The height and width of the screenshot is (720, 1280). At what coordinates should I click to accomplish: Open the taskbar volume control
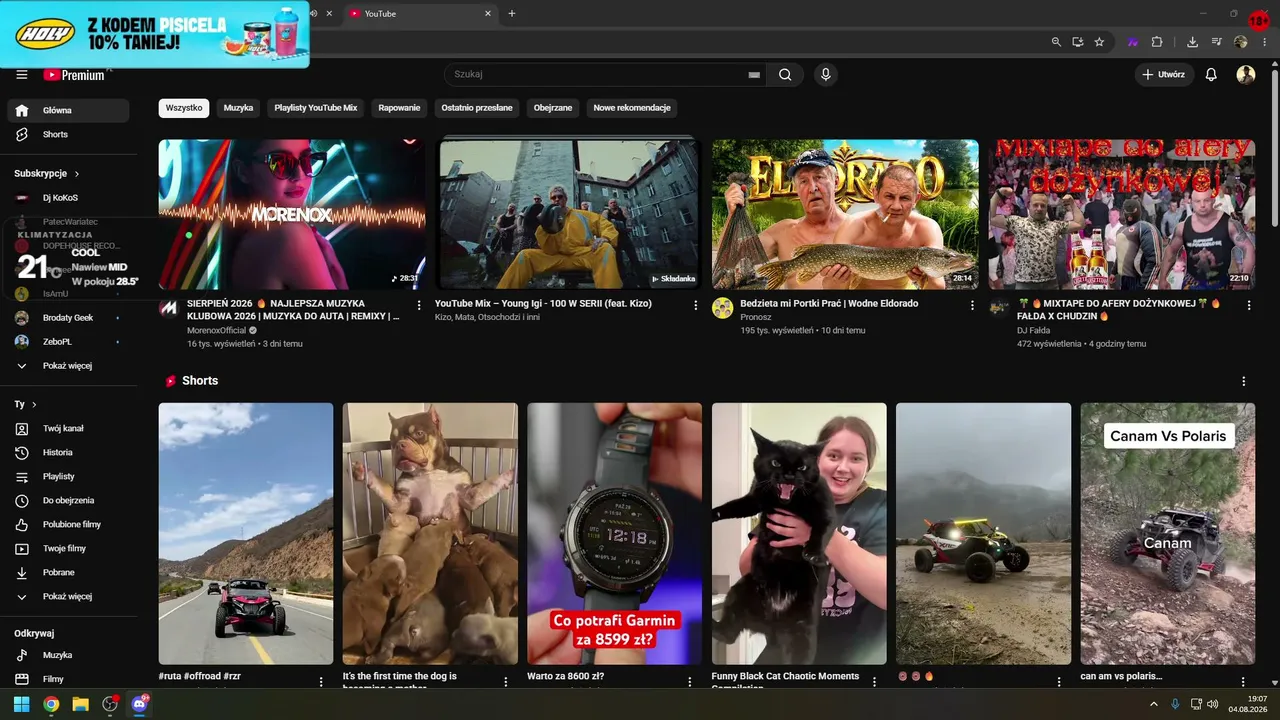tap(1213, 704)
